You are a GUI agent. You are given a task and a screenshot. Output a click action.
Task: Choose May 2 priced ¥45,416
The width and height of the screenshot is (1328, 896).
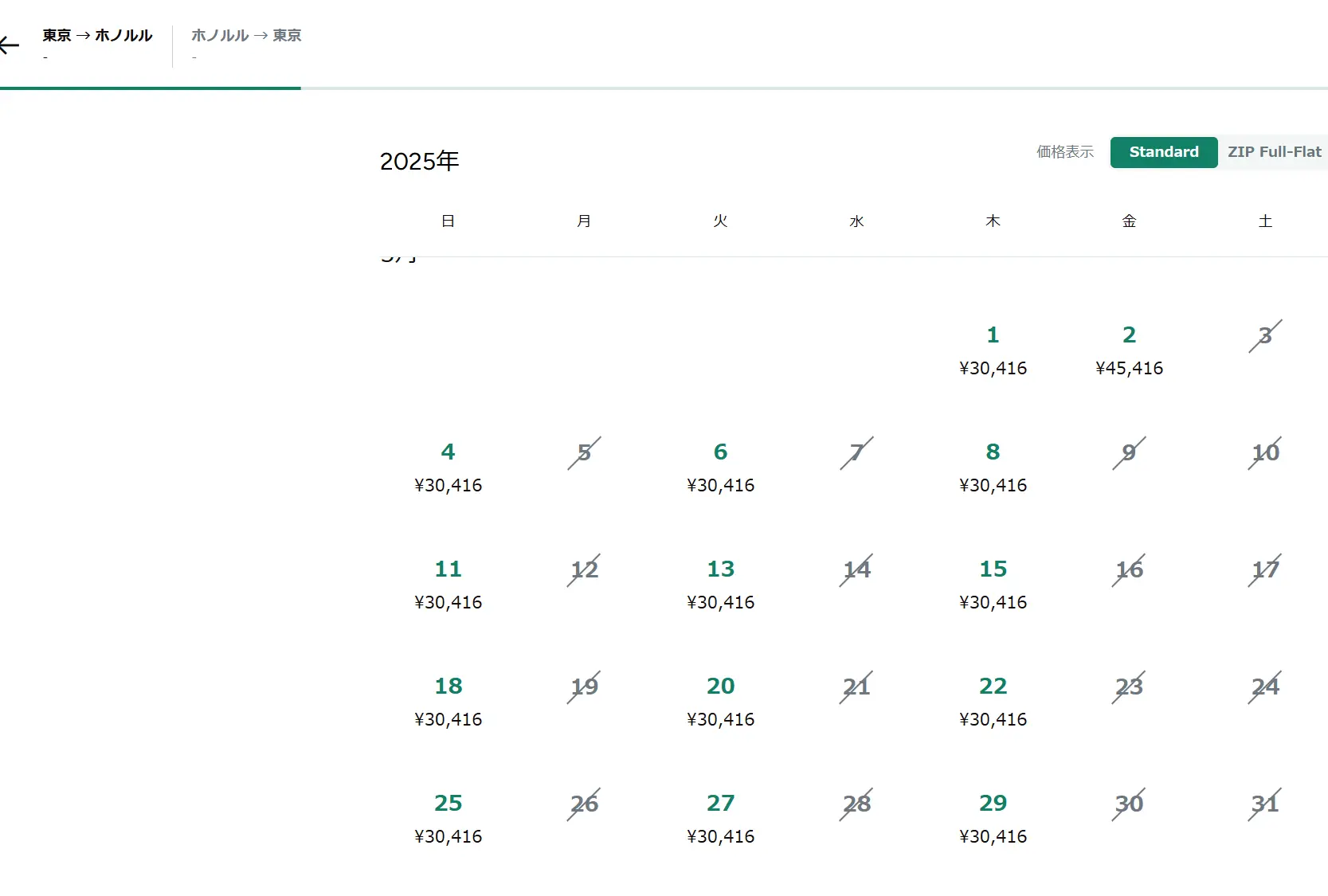click(x=1129, y=350)
